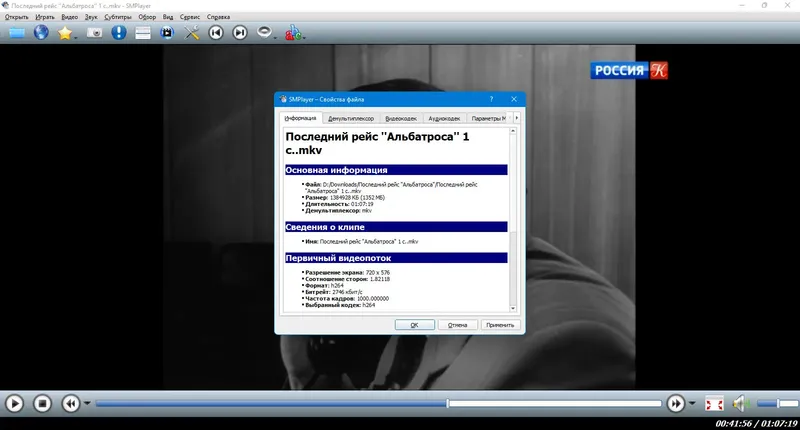Open the Звук menu
800x430 pixels.
pos(91,17)
